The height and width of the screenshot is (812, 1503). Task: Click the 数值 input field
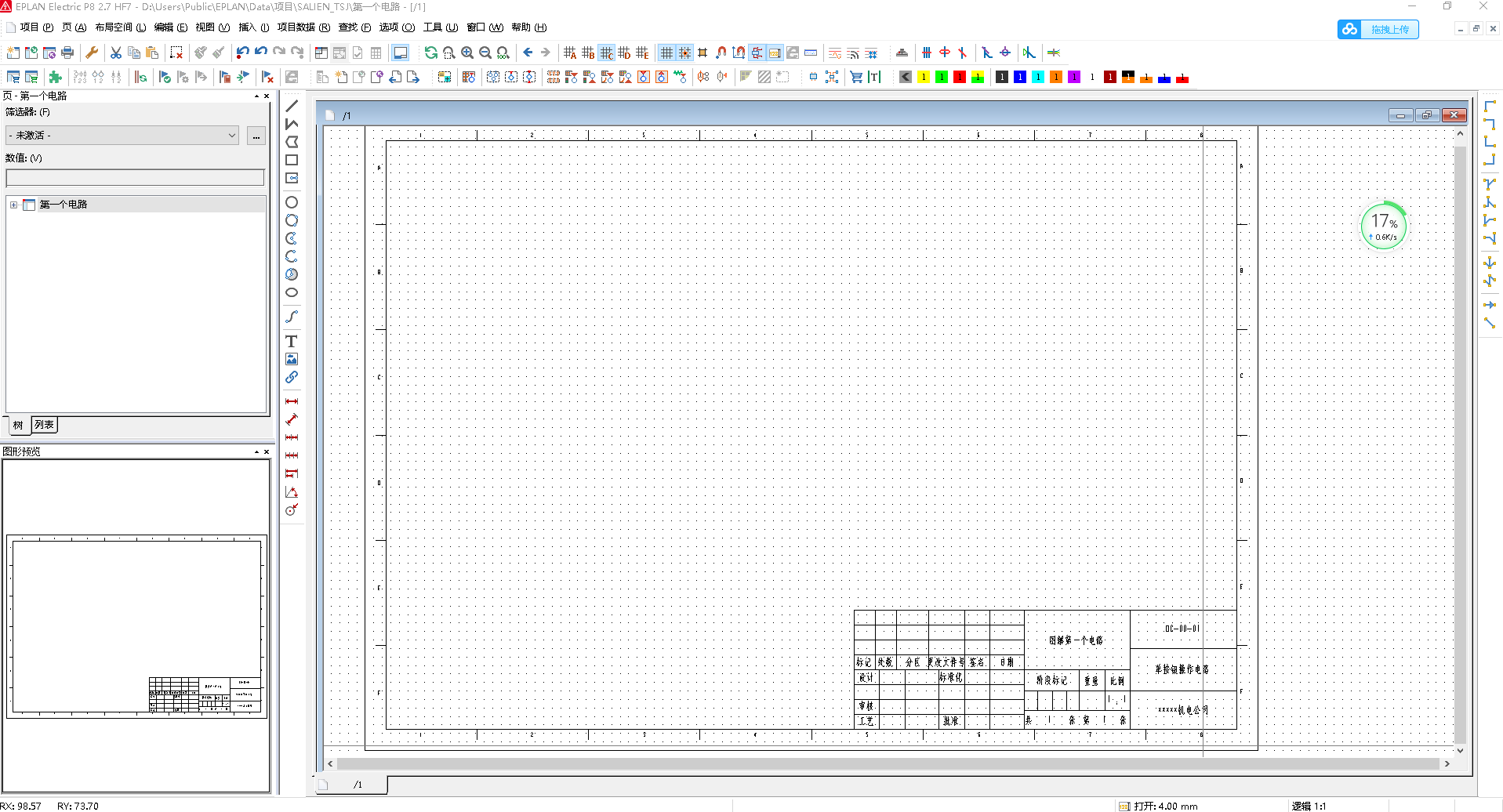tap(135, 178)
